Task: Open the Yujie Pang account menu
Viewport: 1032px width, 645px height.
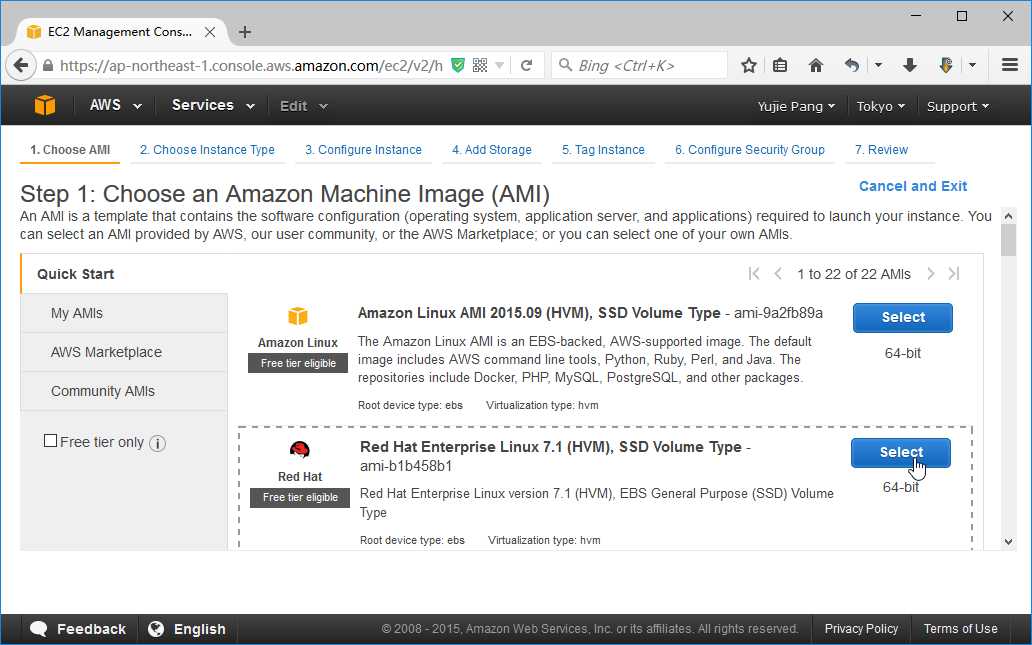Action: click(x=796, y=107)
